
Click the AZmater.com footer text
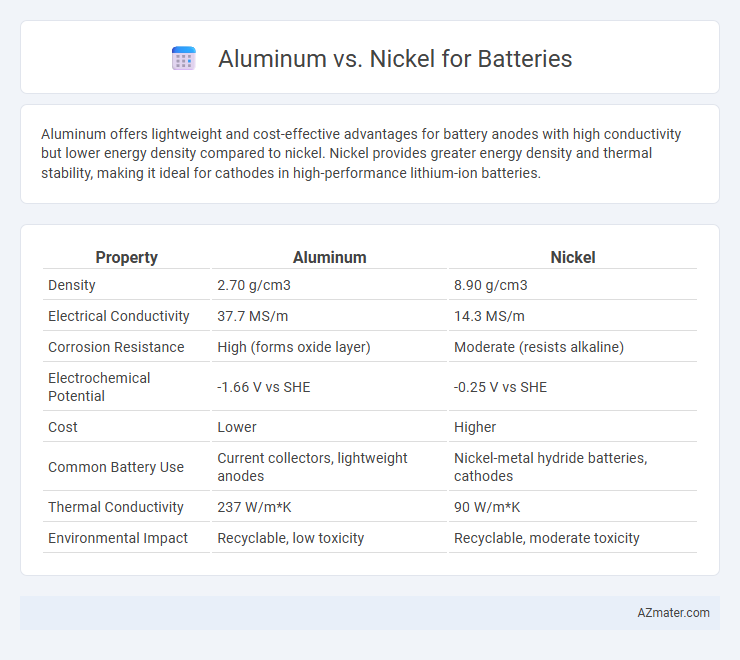[x=673, y=613]
